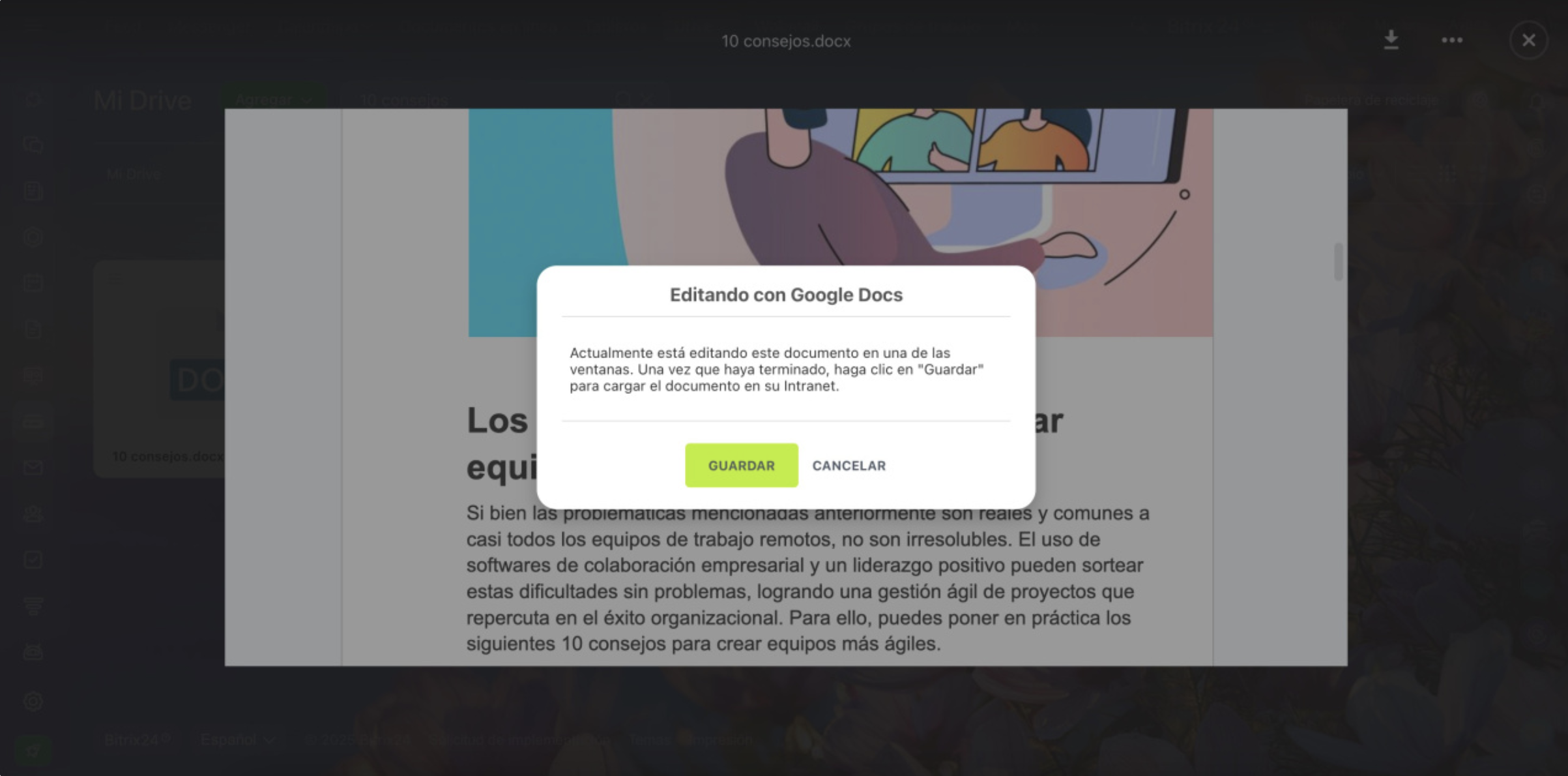Open the employees people icon in sidebar
The width and height of the screenshot is (1568, 776).
click(x=33, y=514)
